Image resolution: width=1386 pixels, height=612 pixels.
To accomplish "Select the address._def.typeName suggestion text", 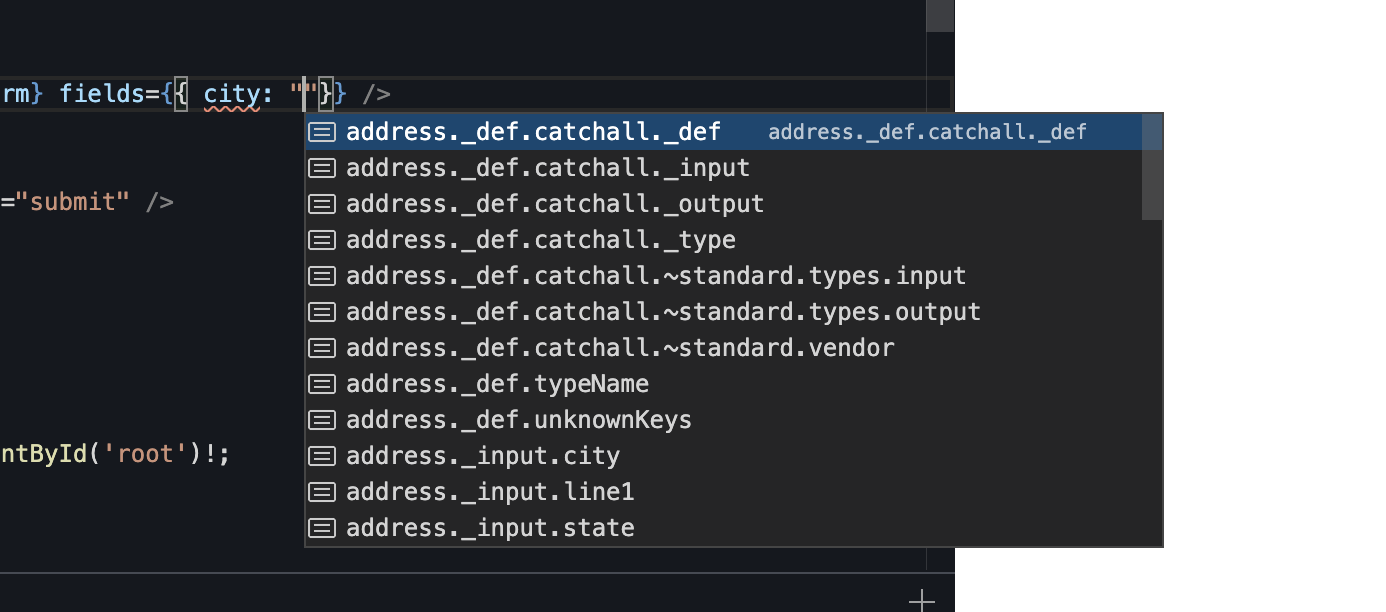I will [497, 384].
